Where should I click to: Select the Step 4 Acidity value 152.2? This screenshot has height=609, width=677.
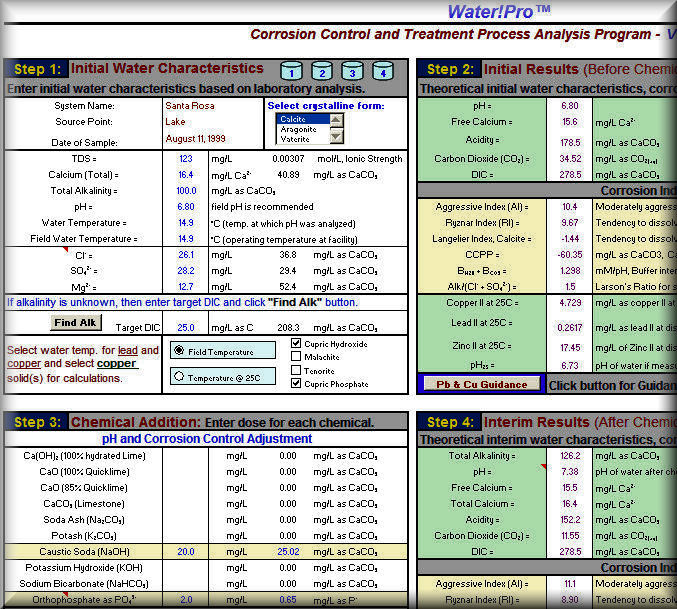pos(569,520)
